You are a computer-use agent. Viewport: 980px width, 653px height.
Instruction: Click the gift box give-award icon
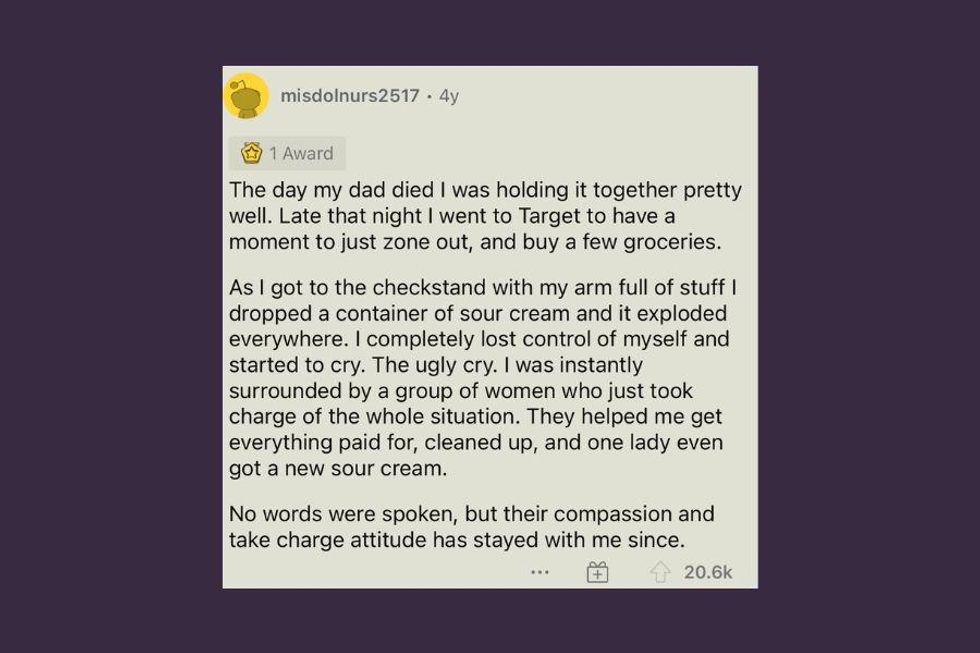pyautogui.click(x=597, y=572)
